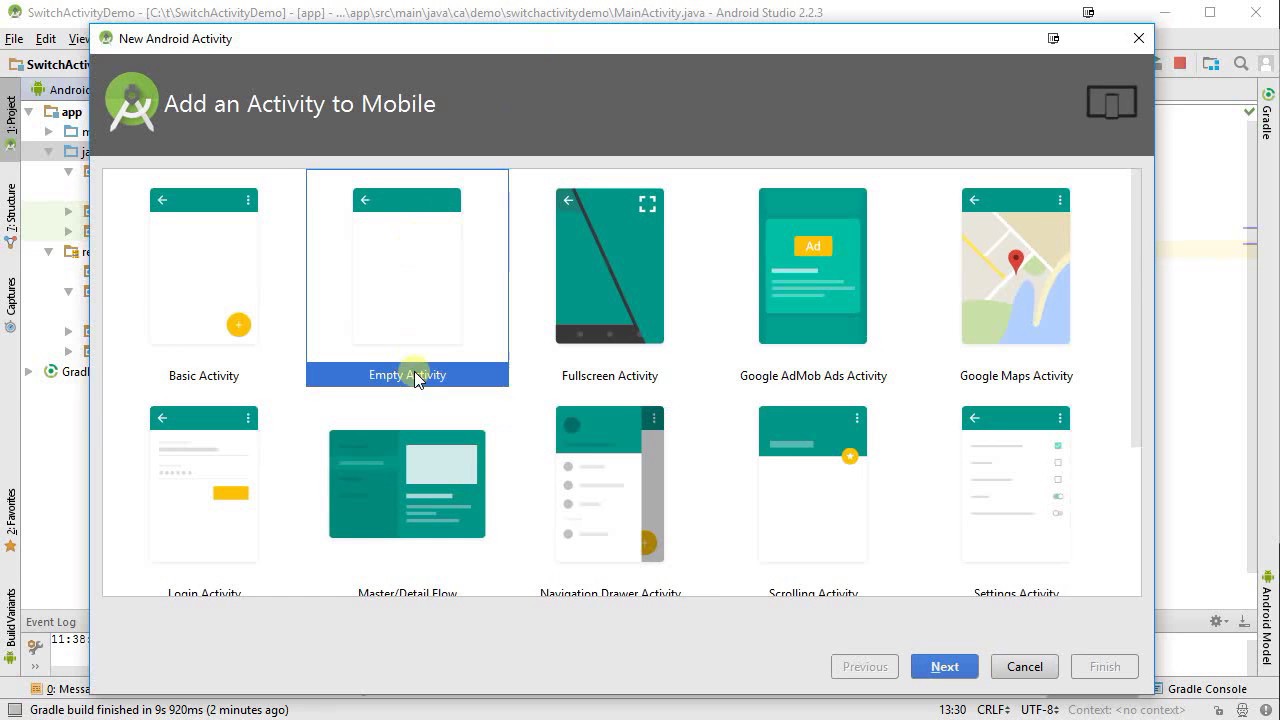This screenshot has height=720, width=1280.
Task: Click the Next button
Action: point(945,667)
